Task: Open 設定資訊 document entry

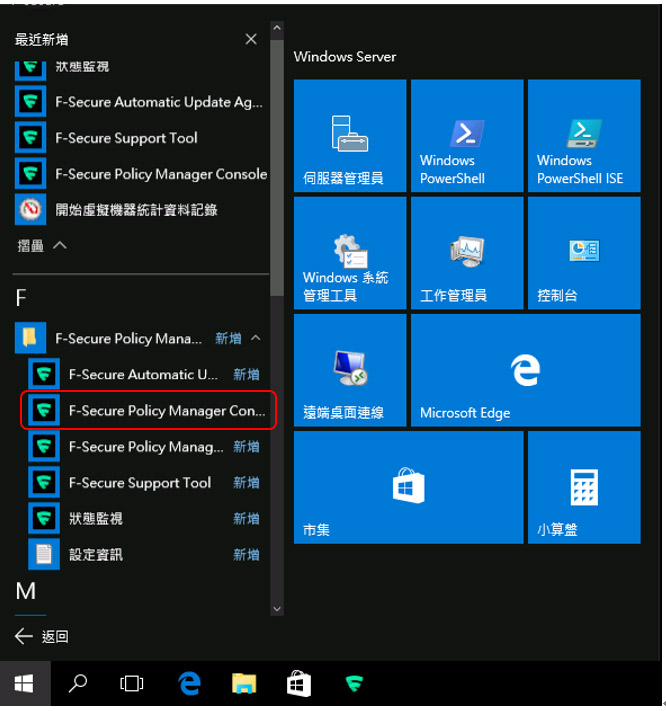Action: click(147, 554)
